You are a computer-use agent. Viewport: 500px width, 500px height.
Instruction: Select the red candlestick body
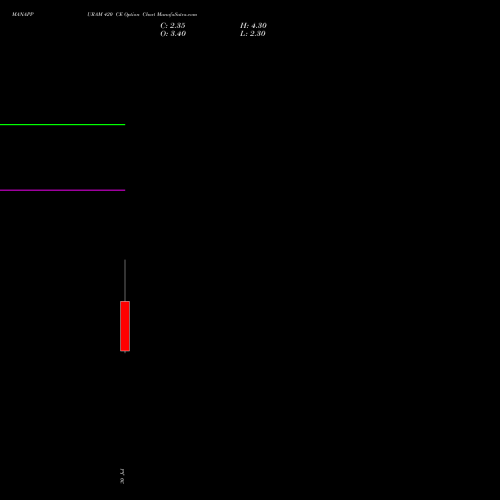coord(125,326)
